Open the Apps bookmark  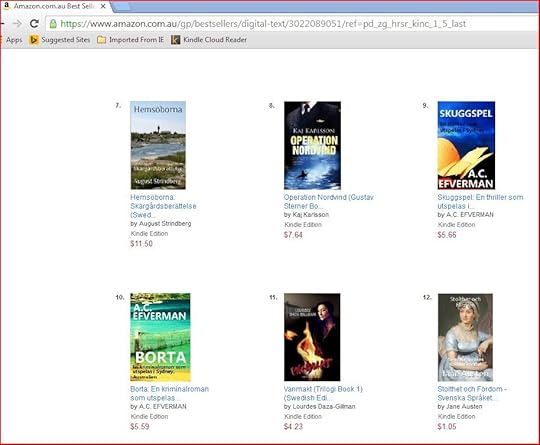[x=14, y=40]
